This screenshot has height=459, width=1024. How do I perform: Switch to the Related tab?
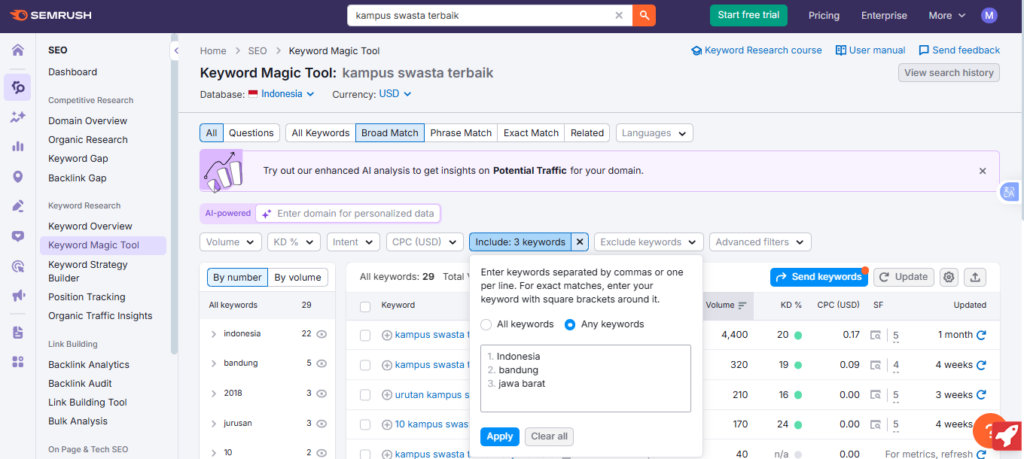tap(587, 133)
